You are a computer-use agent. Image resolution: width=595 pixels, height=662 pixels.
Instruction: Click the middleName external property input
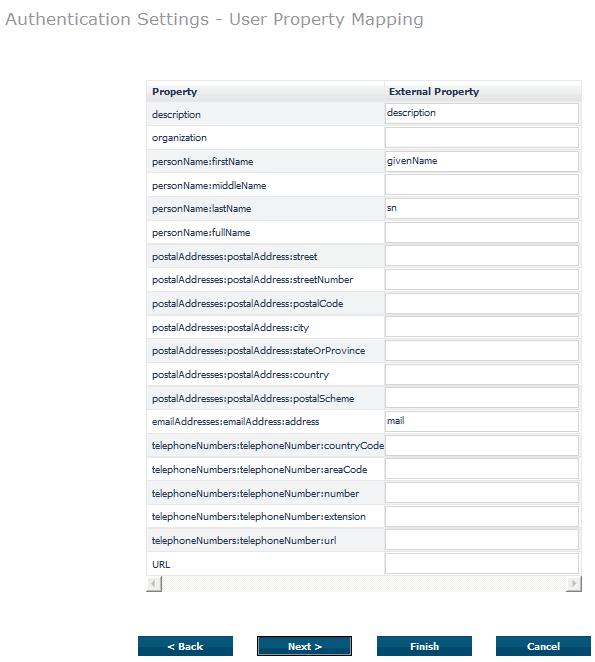pyautogui.click(x=482, y=185)
